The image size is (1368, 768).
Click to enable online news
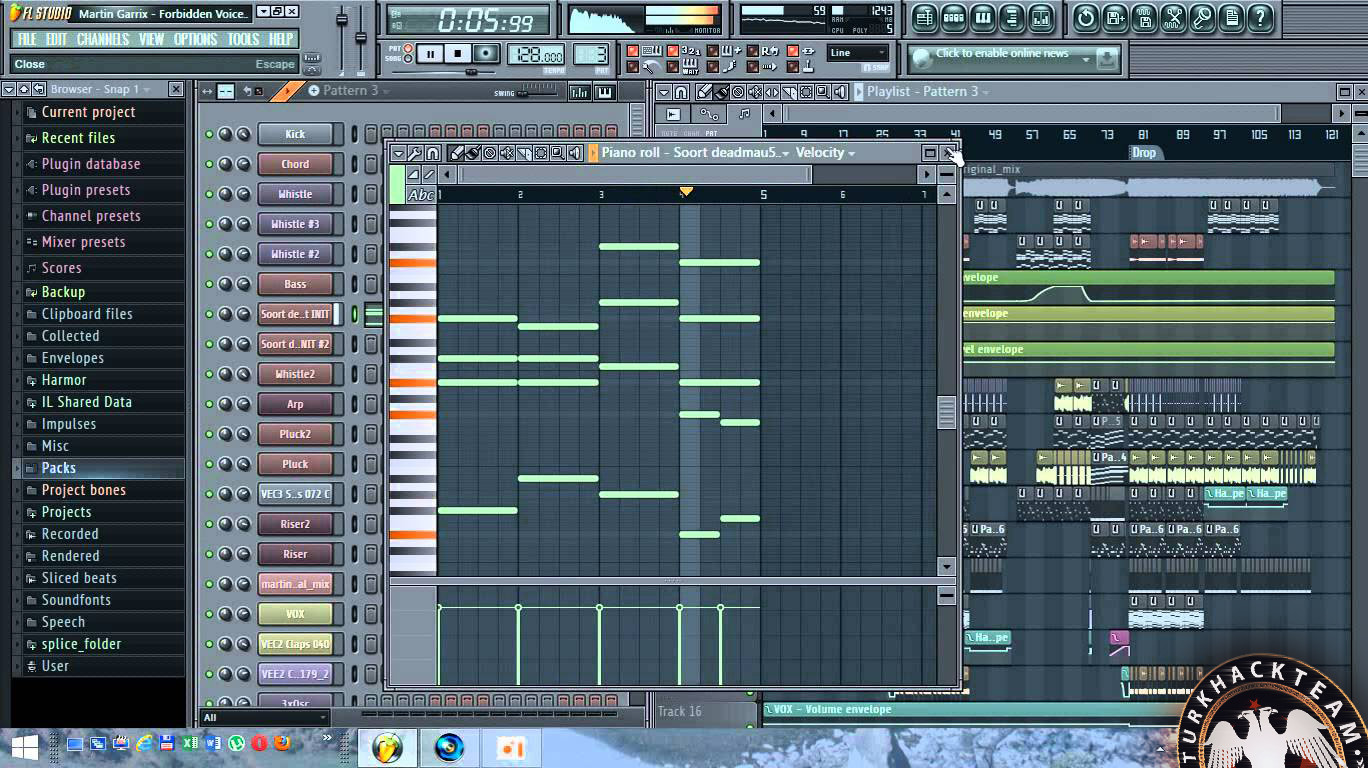tap(1002, 54)
